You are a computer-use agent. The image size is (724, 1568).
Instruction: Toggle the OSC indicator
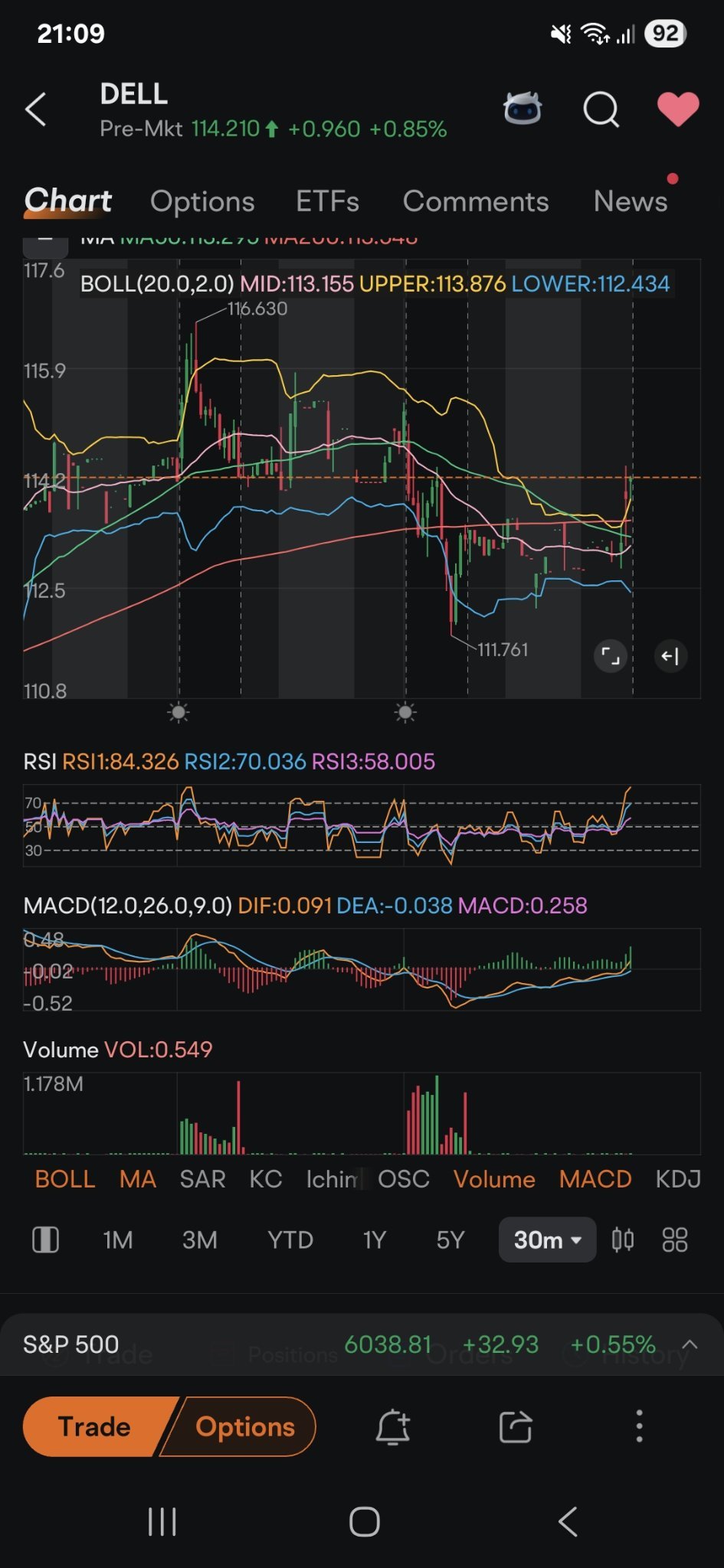tap(404, 1179)
